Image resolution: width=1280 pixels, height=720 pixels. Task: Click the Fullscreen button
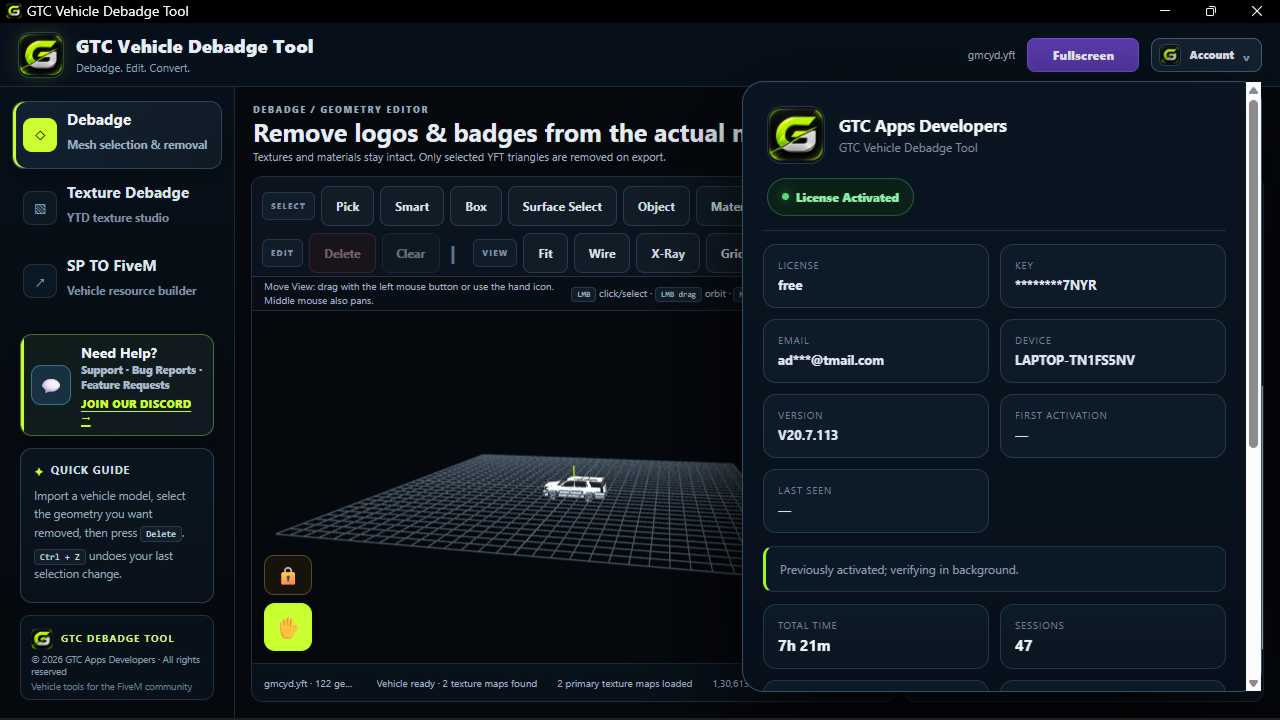(x=1083, y=55)
